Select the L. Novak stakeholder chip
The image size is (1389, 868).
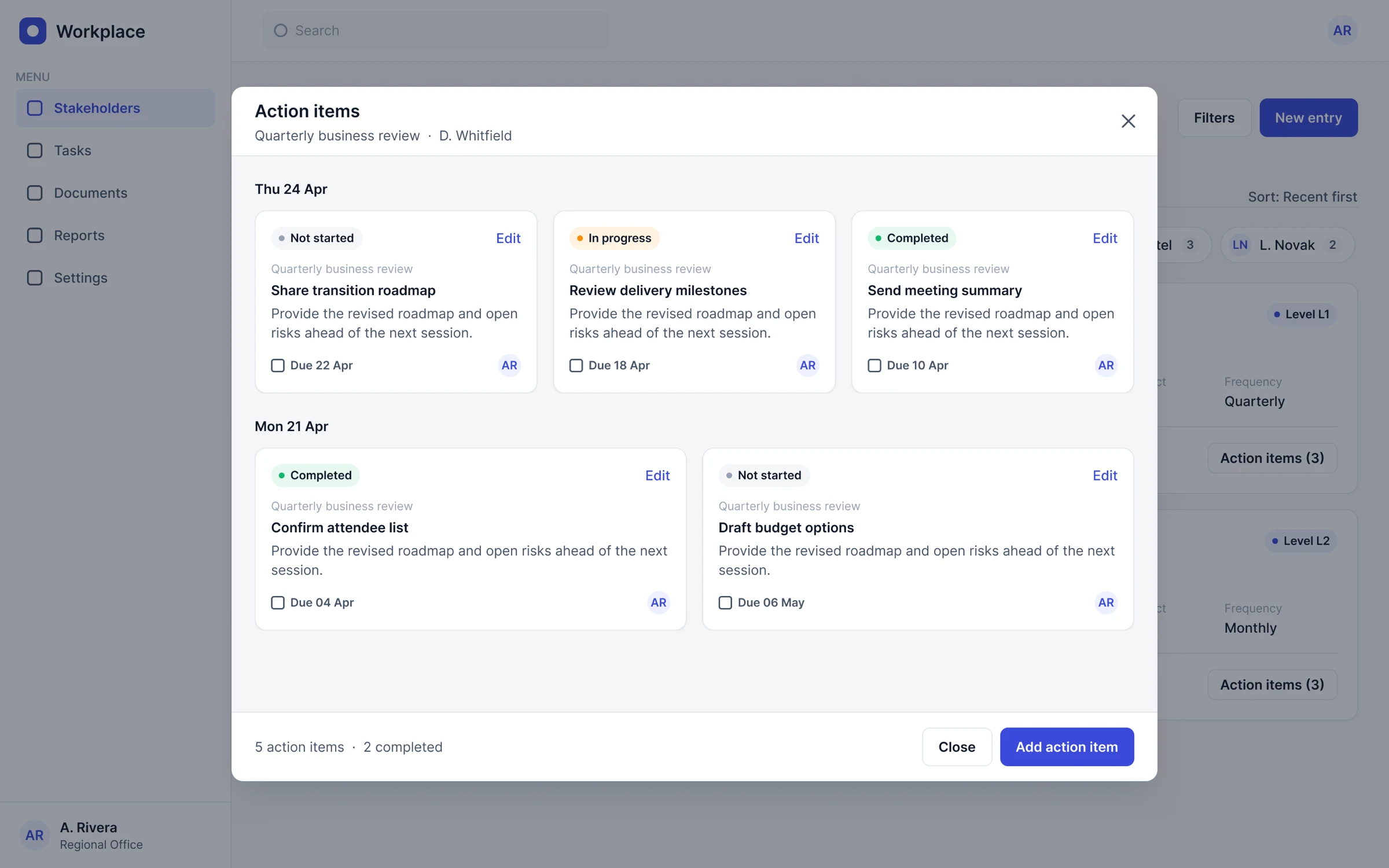coord(1288,245)
